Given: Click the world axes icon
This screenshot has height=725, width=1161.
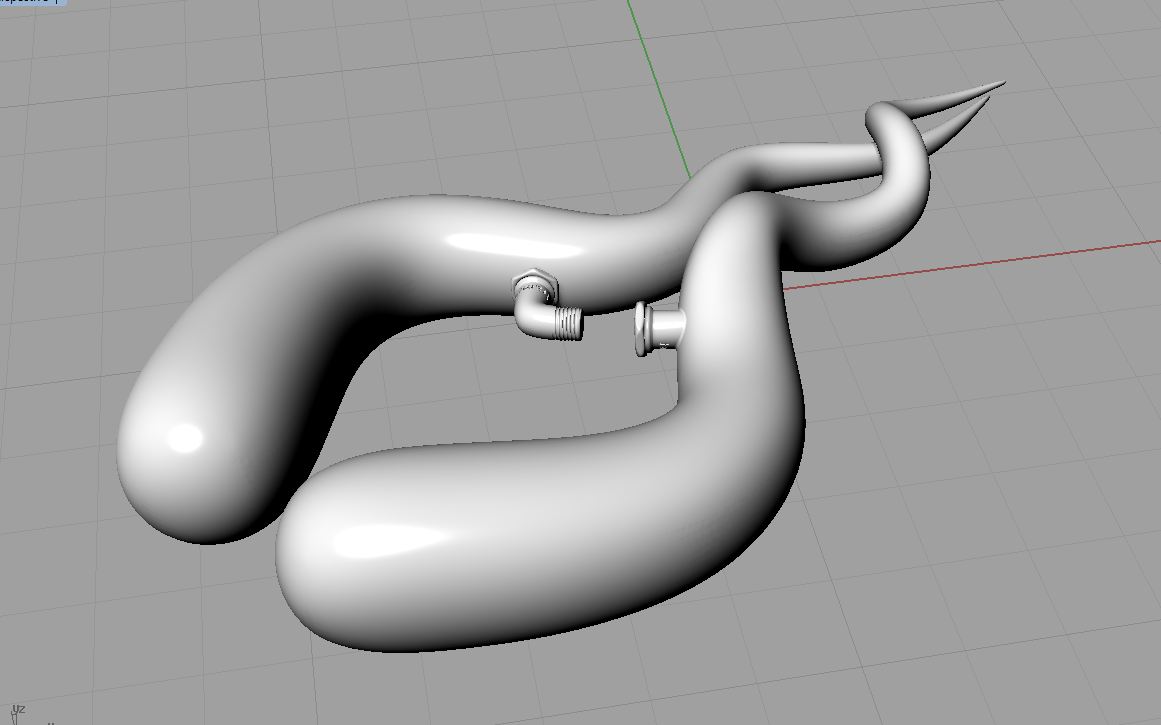Looking at the screenshot, I should coord(16,715).
